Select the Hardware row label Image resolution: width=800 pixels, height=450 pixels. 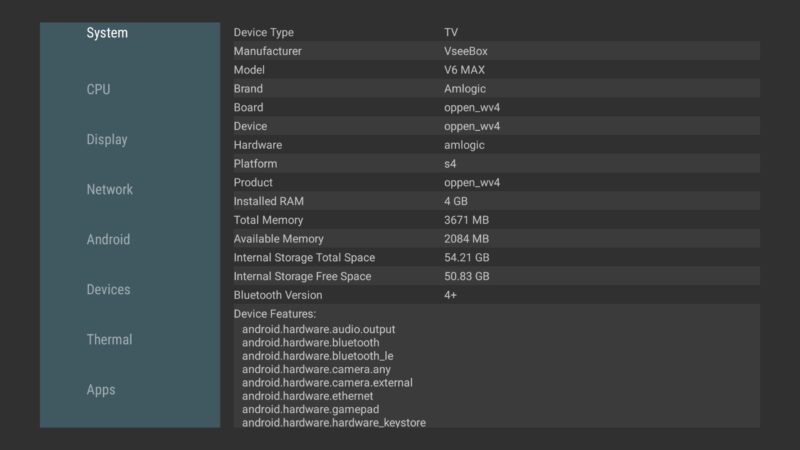[x=258, y=145]
